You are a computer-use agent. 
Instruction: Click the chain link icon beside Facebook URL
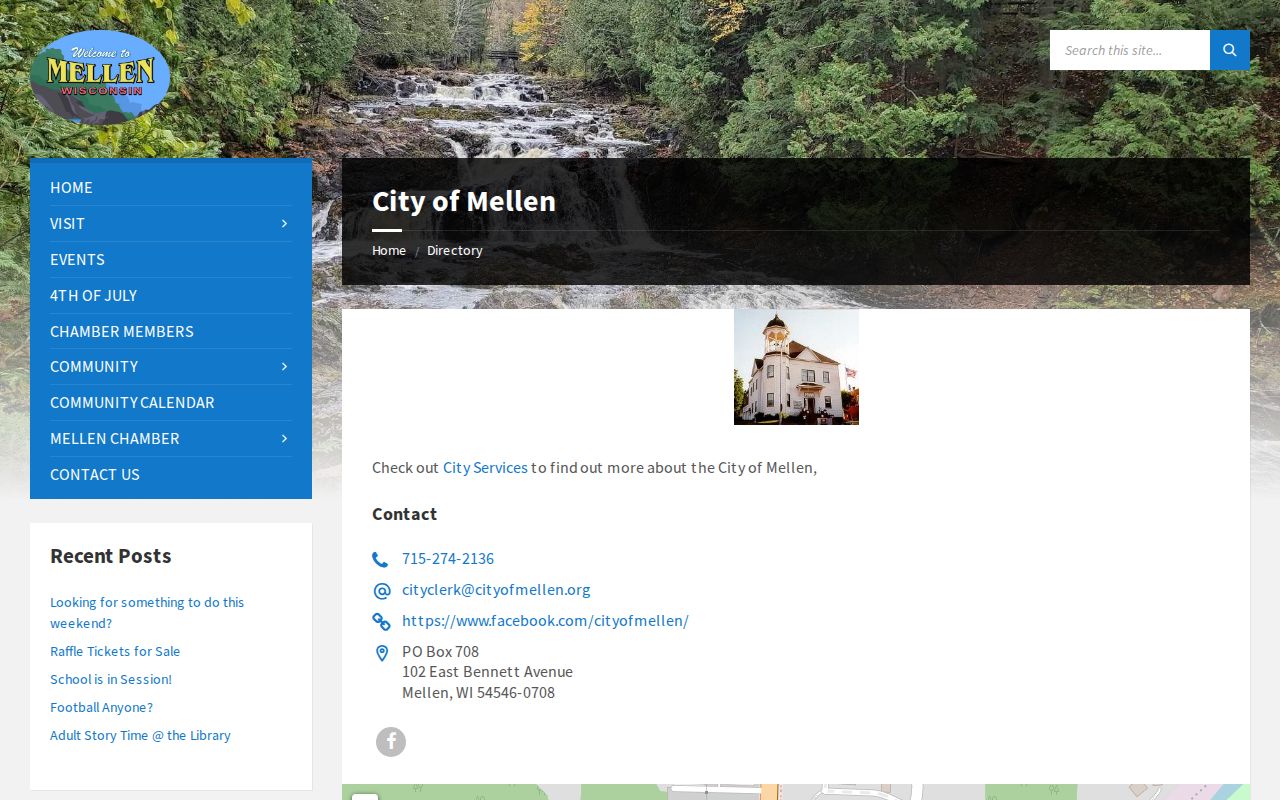381,621
